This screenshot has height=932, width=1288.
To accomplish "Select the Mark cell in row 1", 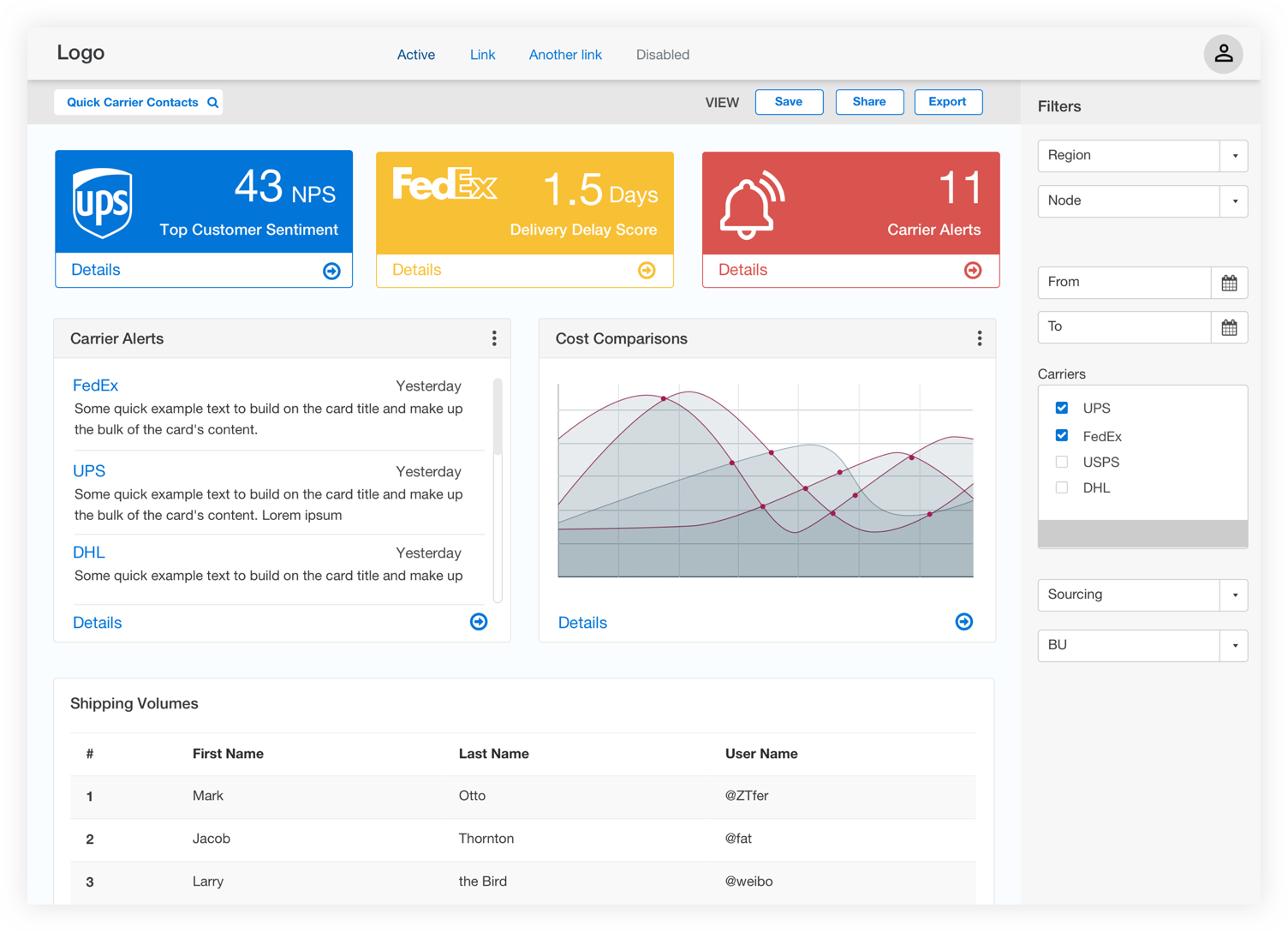I will (208, 796).
